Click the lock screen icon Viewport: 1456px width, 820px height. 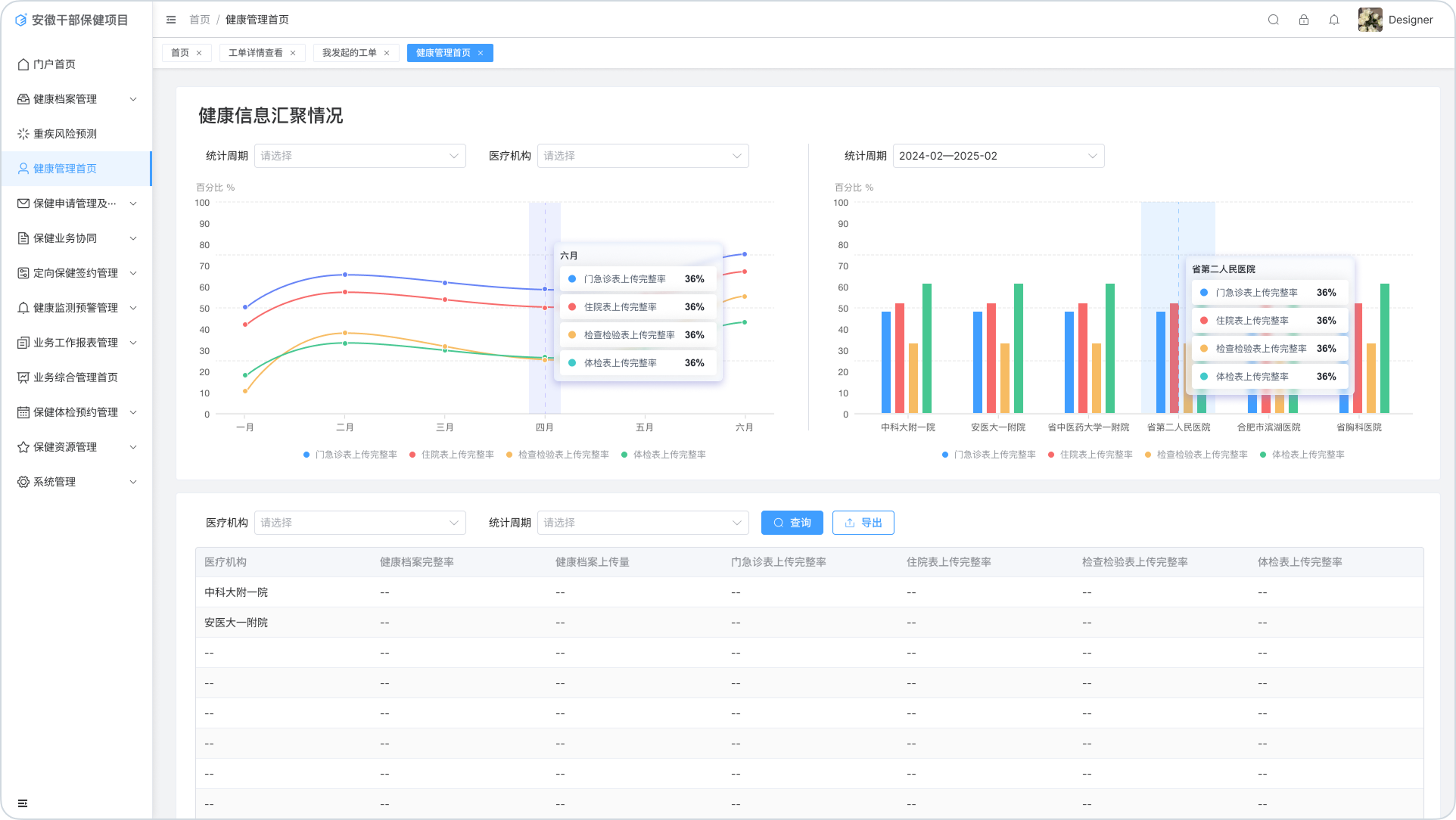coord(1304,20)
